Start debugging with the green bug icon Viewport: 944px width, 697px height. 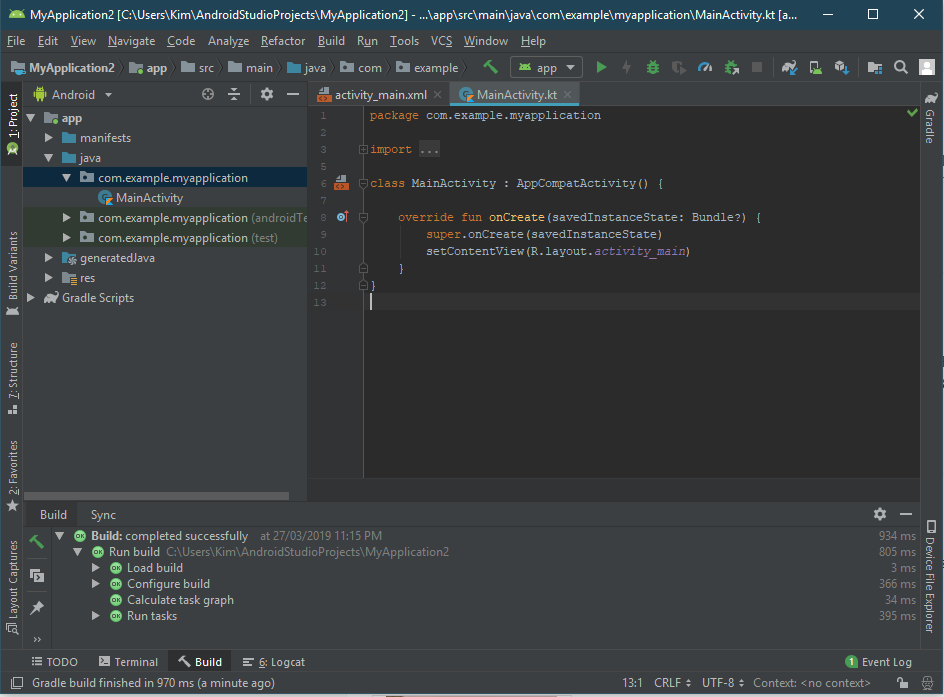pos(653,67)
